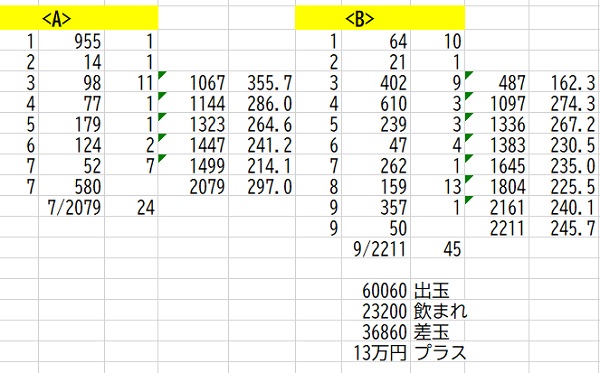Viewport: 600px width, 373px height.
Task: Click the cell with value 21
Action: 376,62
